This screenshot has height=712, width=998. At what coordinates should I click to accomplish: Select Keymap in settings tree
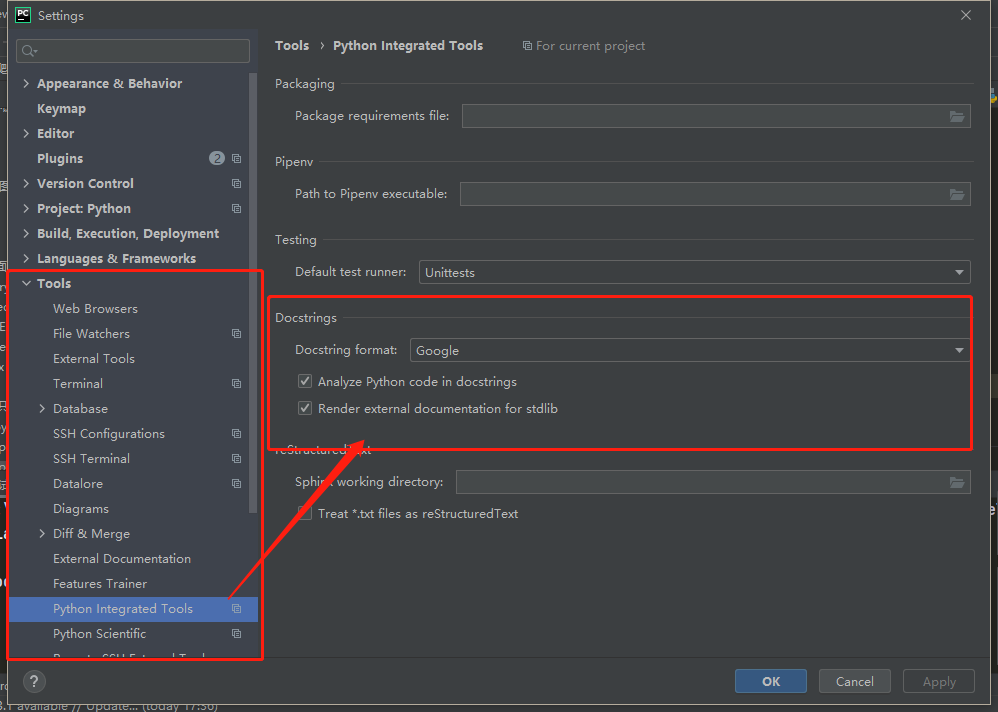pos(61,109)
